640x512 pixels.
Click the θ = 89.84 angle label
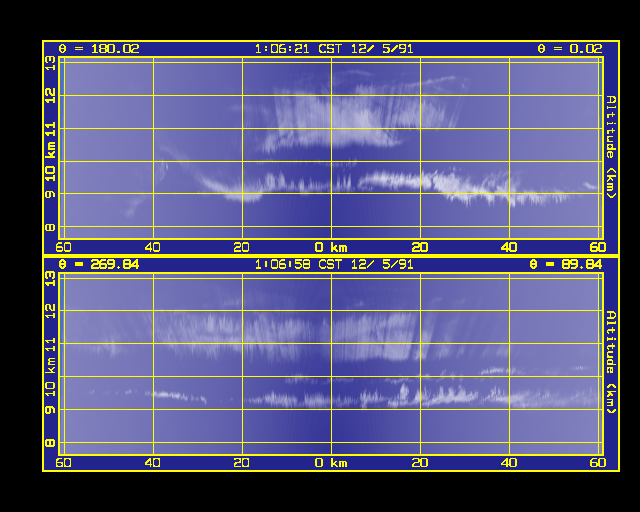(566, 265)
